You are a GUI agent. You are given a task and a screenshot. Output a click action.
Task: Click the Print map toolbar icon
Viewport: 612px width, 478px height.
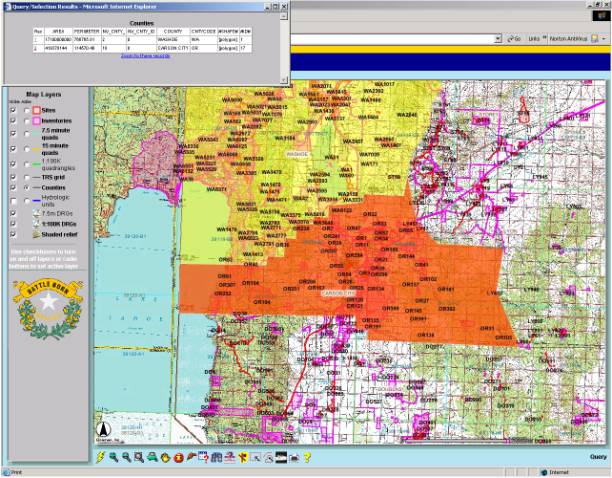pyautogui.click(x=294, y=457)
